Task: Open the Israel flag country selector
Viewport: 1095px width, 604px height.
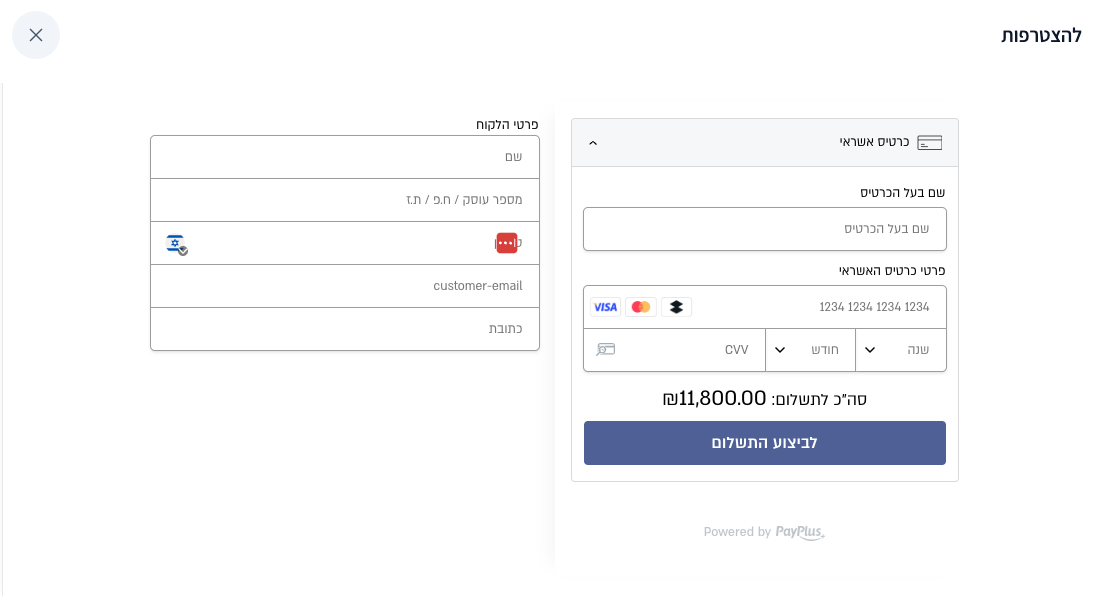Action: (176, 243)
